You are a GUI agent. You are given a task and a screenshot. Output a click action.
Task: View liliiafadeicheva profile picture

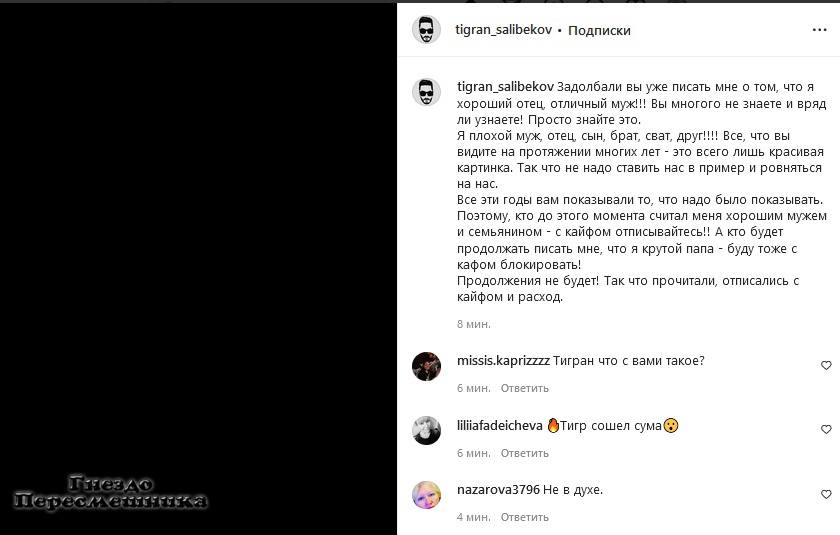pos(426,431)
